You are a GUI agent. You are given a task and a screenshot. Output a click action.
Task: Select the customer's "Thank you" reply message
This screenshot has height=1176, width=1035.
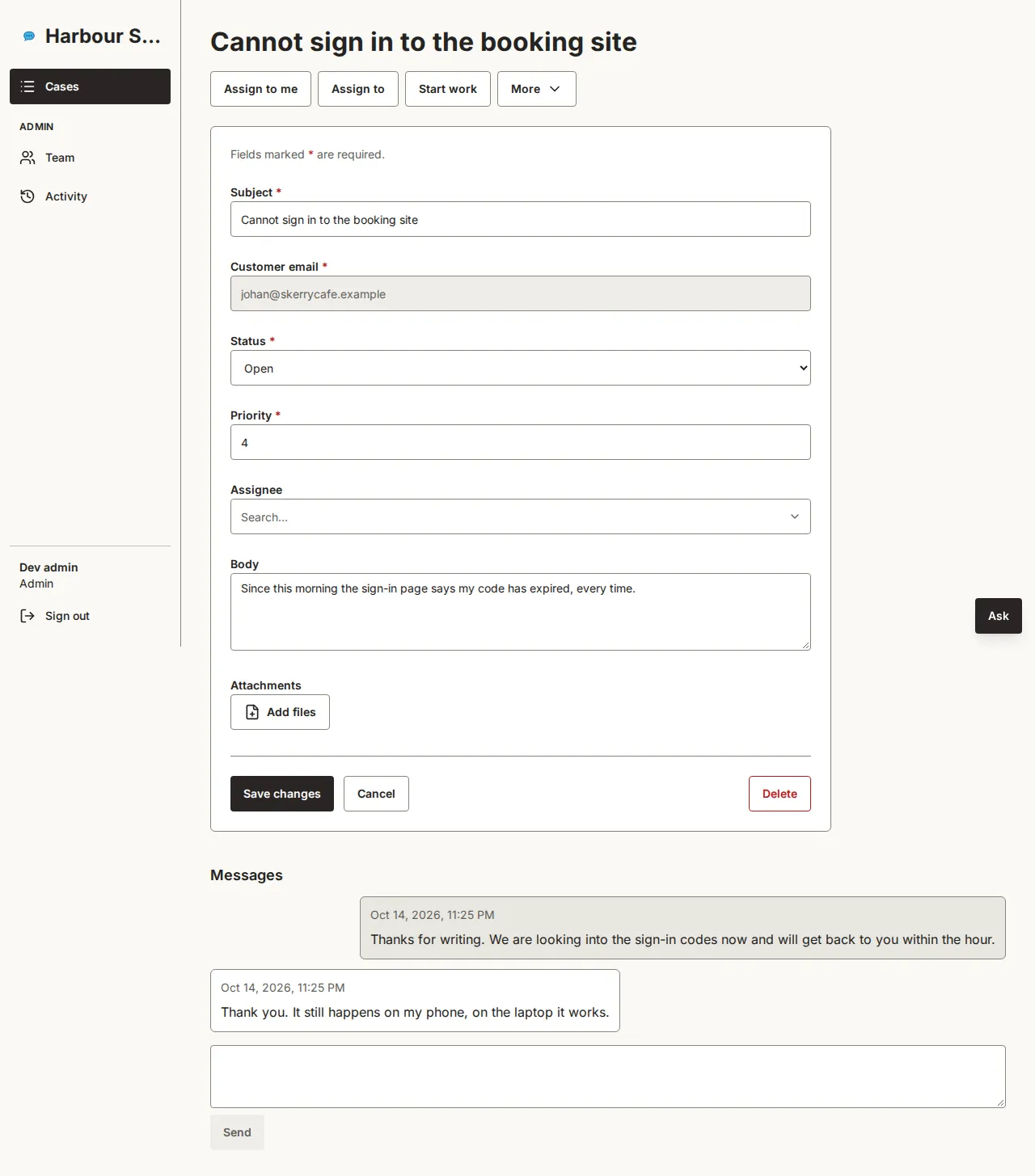pos(415,1001)
